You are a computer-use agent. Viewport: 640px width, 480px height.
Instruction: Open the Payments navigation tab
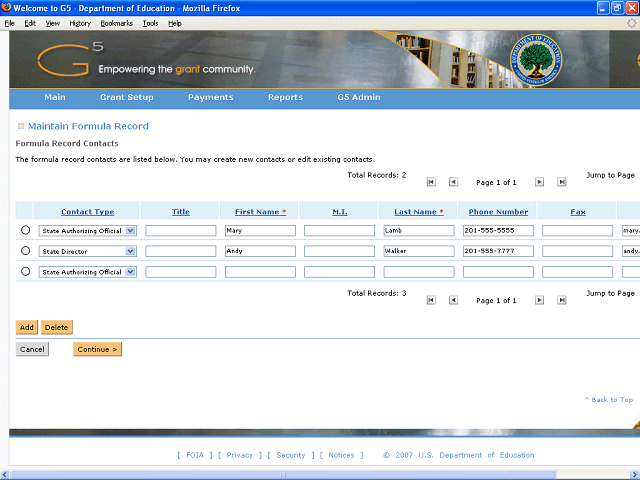[210, 97]
